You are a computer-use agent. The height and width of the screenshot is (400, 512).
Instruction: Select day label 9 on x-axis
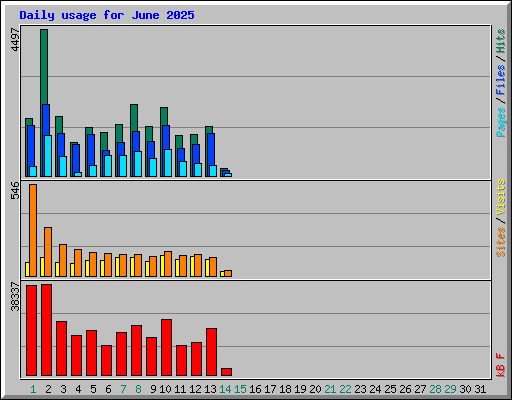(x=153, y=389)
